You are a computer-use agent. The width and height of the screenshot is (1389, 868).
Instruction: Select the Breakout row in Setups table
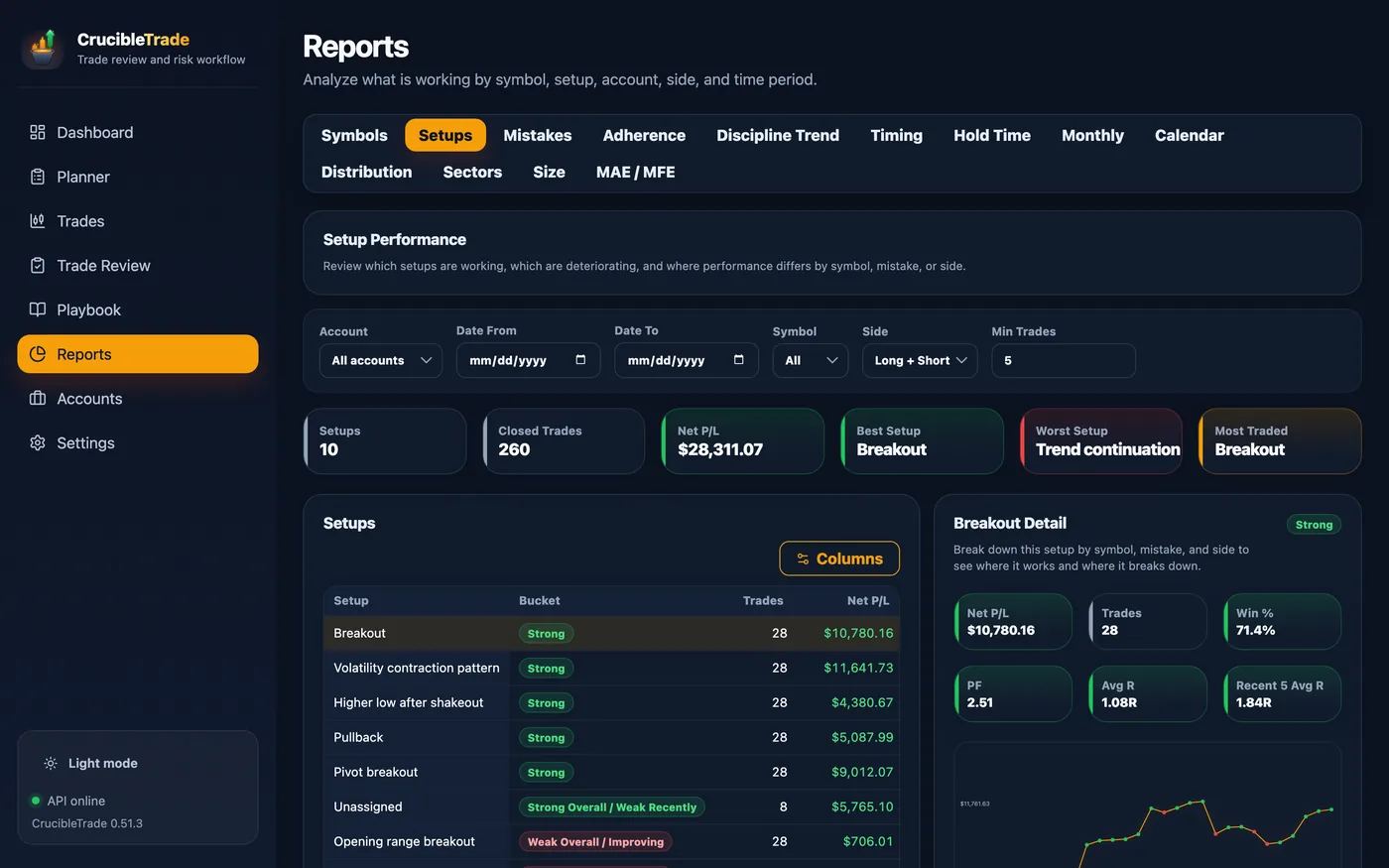pyautogui.click(x=611, y=633)
